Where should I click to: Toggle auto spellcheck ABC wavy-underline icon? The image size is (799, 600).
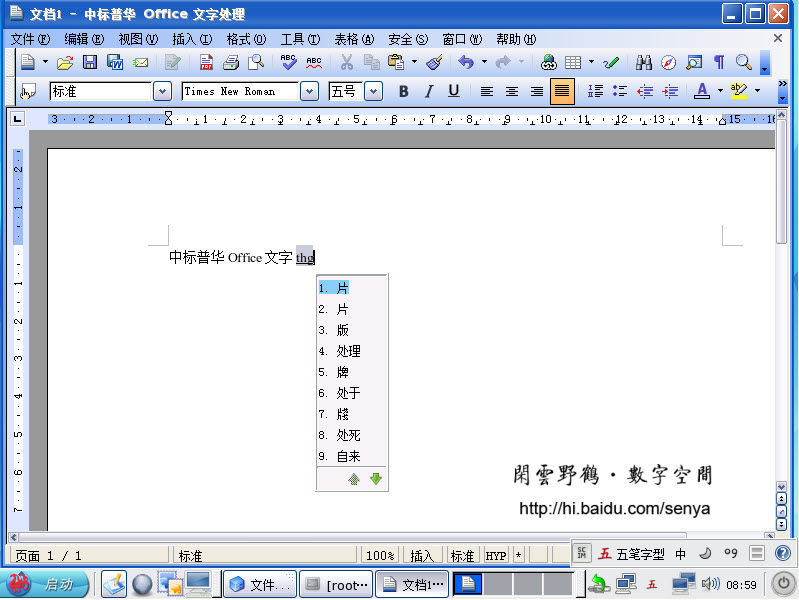click(x=314, y=62)
